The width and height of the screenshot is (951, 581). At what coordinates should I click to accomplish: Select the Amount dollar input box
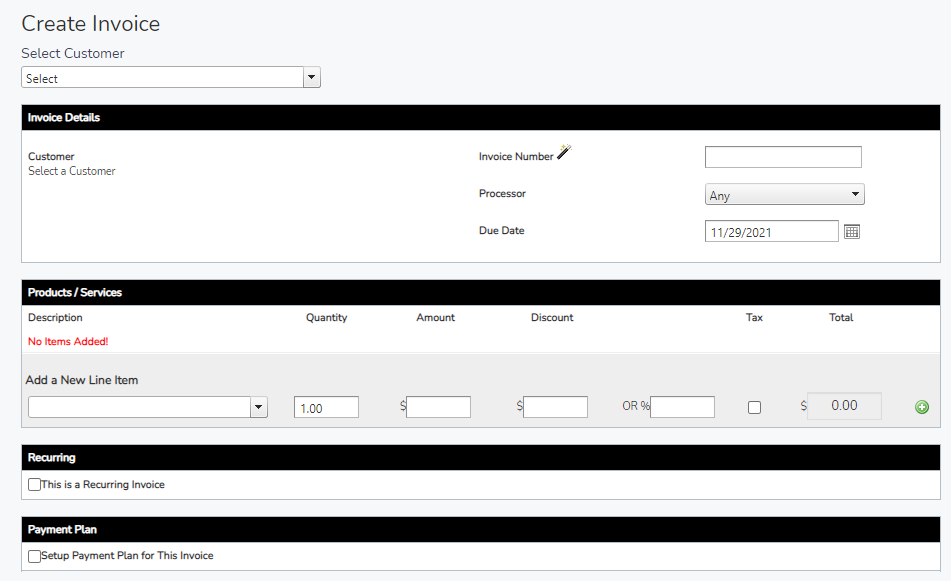click(x=438, y=407)
